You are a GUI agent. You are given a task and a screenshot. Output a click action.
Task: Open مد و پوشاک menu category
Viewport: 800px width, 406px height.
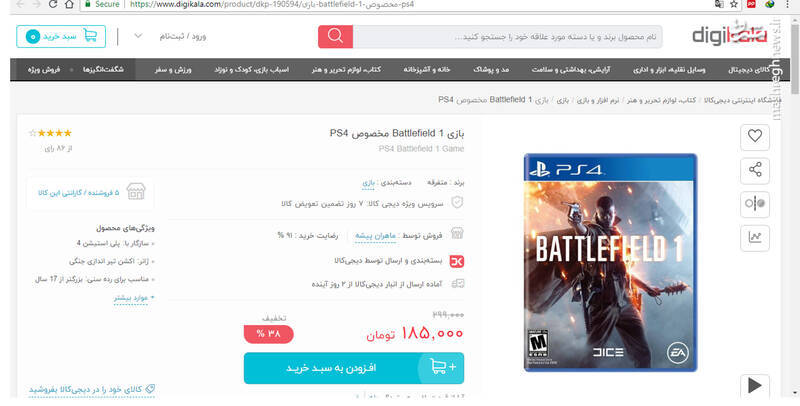491,70
